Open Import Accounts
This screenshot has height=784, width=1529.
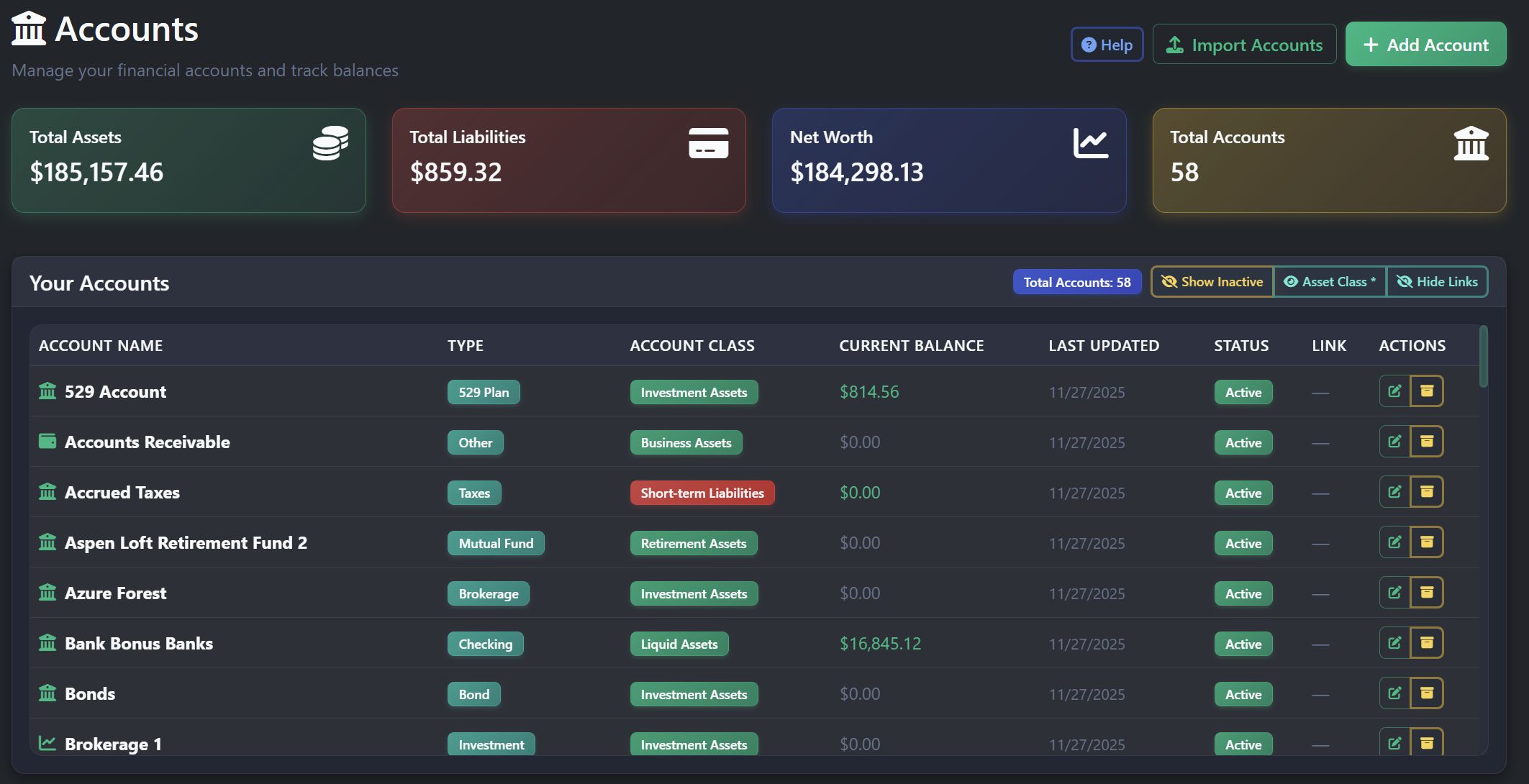pos(1244,44)
